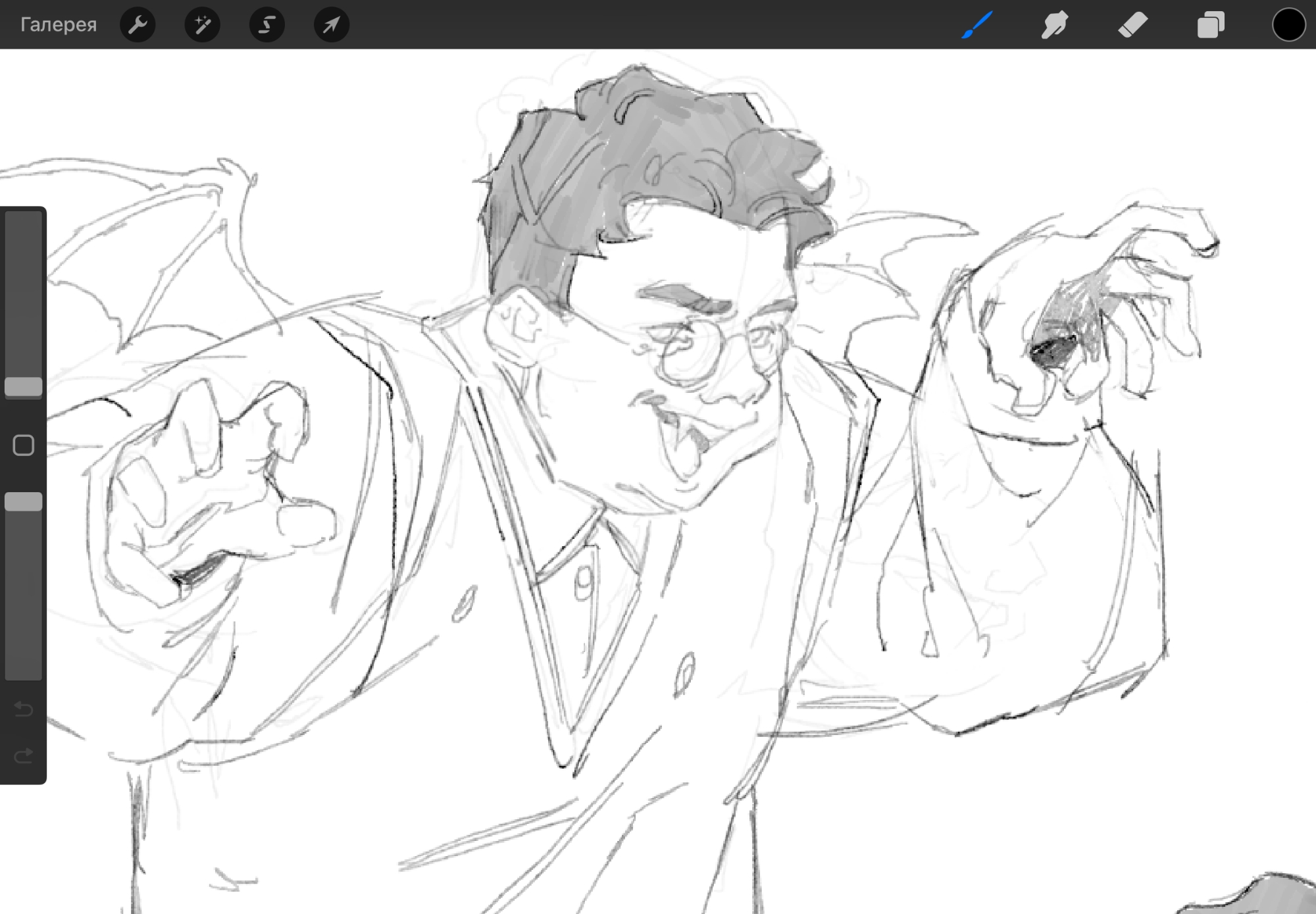Open the Adjustments magic wand menu
The height and width of the screenshot is (914, 1316).
click(x=202, y=25)
